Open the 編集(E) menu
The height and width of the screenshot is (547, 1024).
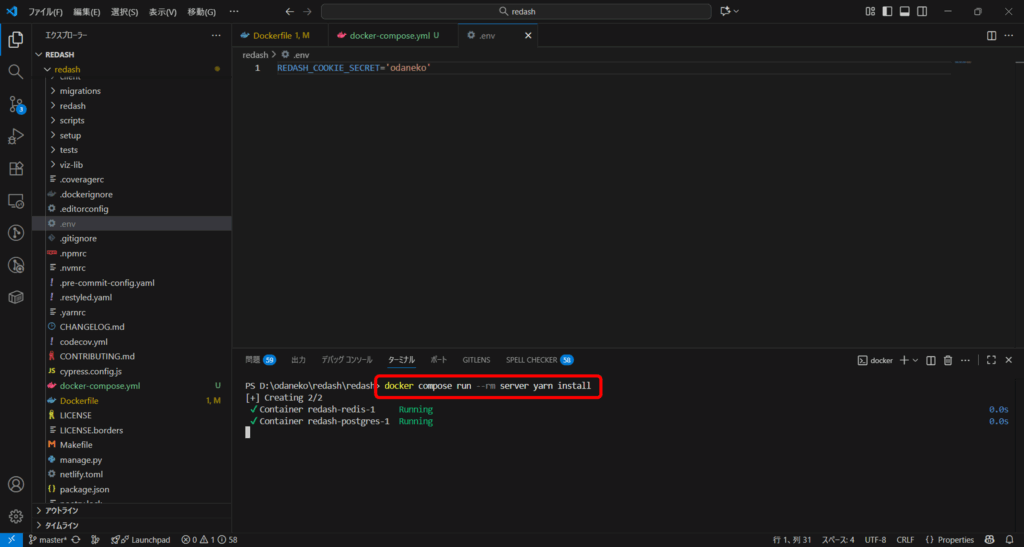click(x=86, y=11)
